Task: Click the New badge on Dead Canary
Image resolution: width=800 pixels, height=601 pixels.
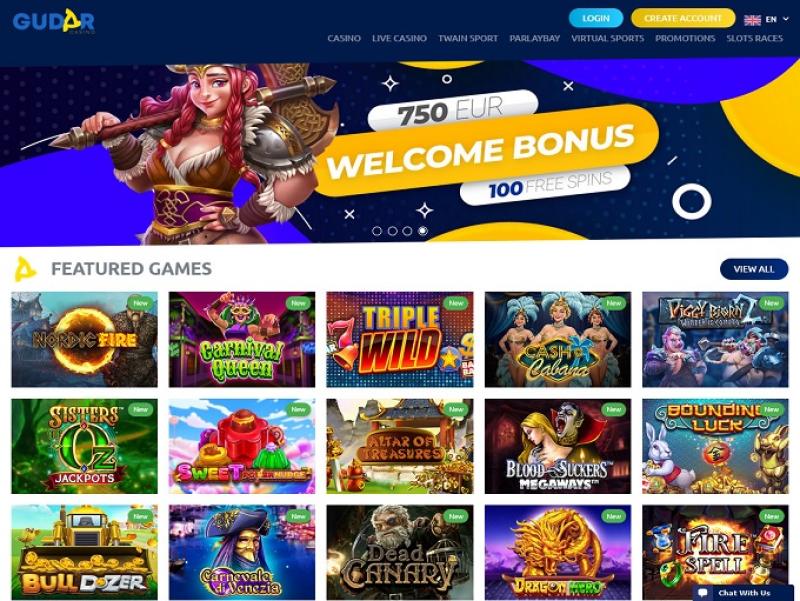Action: click(x=455, y=516)
